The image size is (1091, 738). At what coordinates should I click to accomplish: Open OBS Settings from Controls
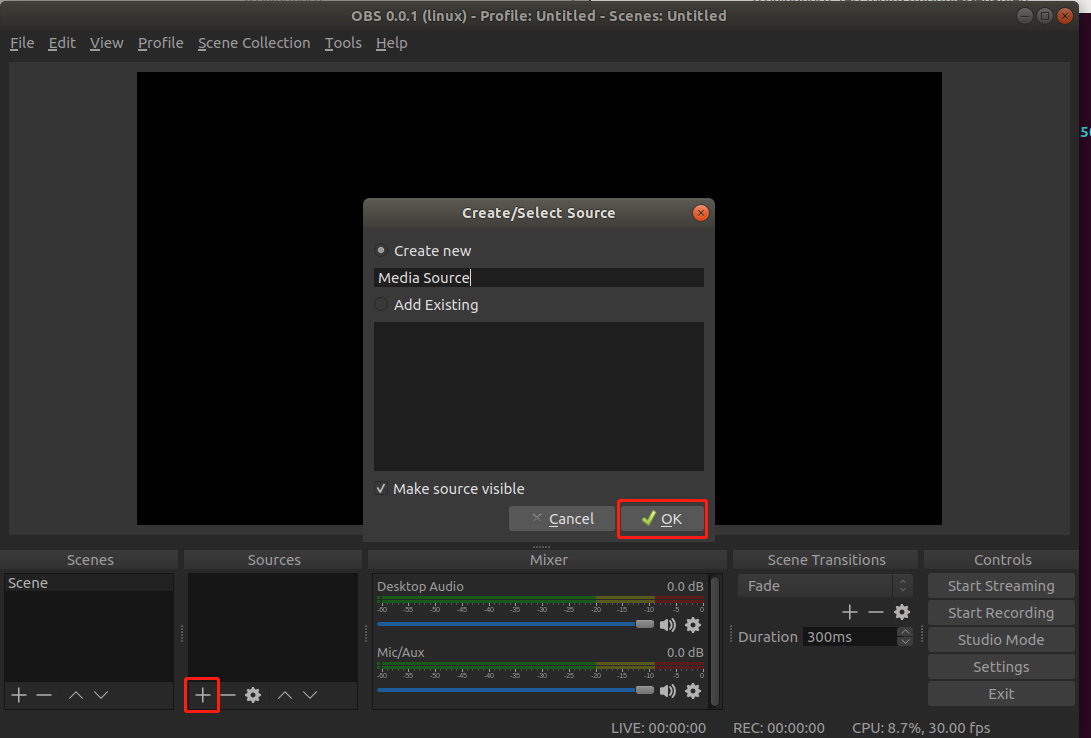click(x=1001, y=667)
